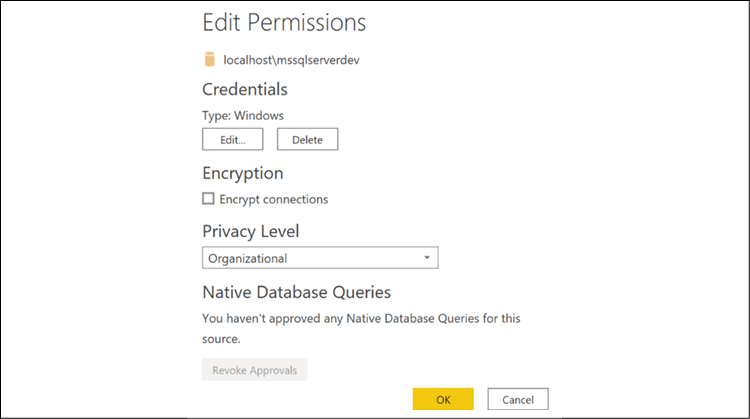Delete the stored Windows credentials
Screen dimensions: 750x419
(307, 140)
